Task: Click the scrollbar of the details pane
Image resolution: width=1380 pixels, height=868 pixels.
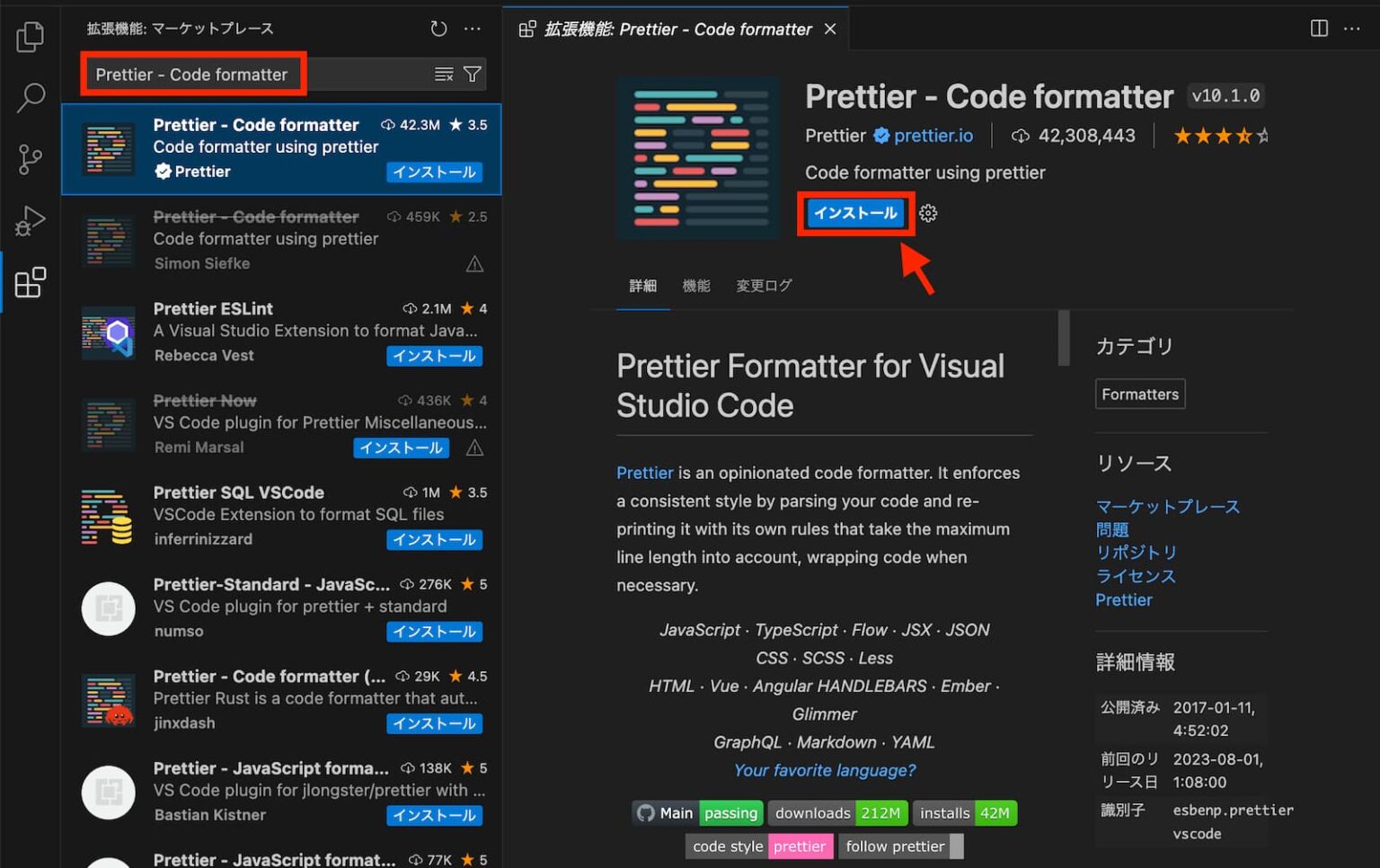Action: tap(1064, 339)
